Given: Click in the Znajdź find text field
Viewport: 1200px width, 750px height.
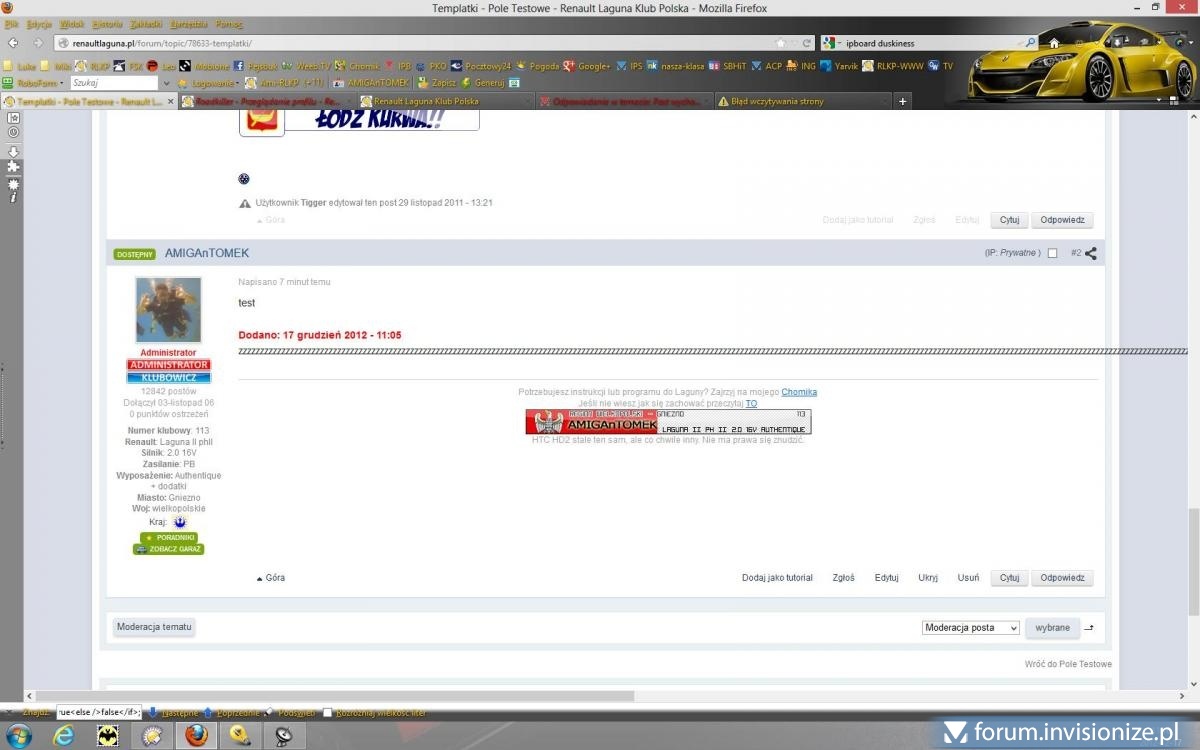Looking at the screenshot, I should click(99, 712).
